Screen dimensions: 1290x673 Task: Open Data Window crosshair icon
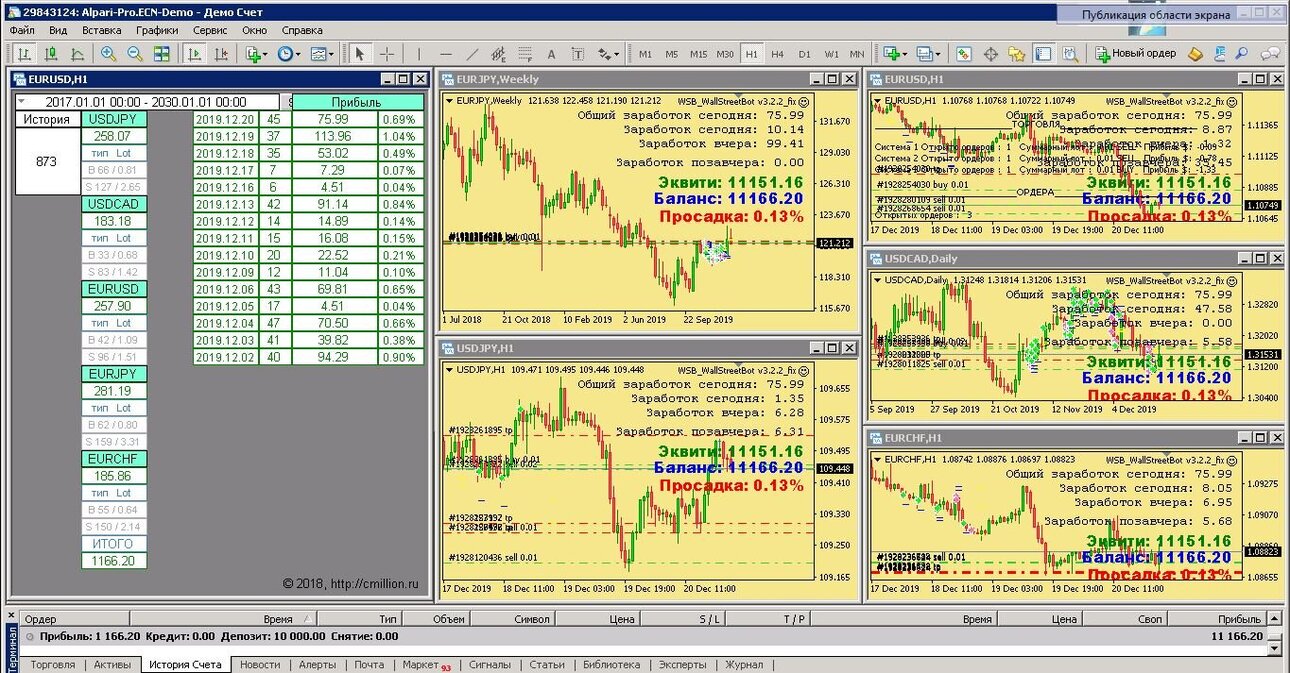990,54
